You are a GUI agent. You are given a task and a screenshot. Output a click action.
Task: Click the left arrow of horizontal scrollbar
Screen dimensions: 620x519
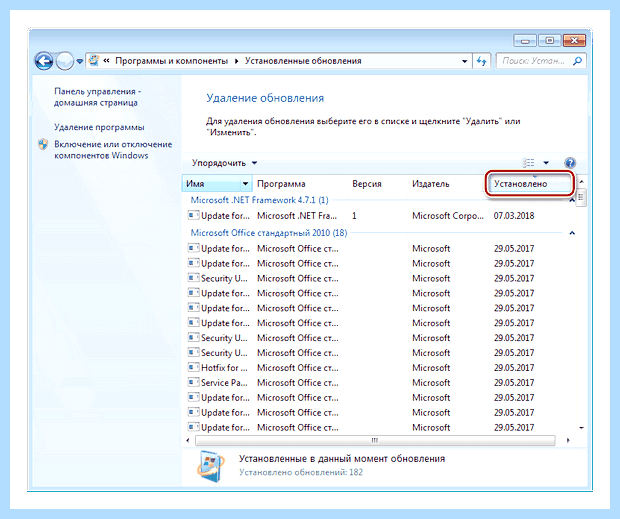(x=188, y=440)
